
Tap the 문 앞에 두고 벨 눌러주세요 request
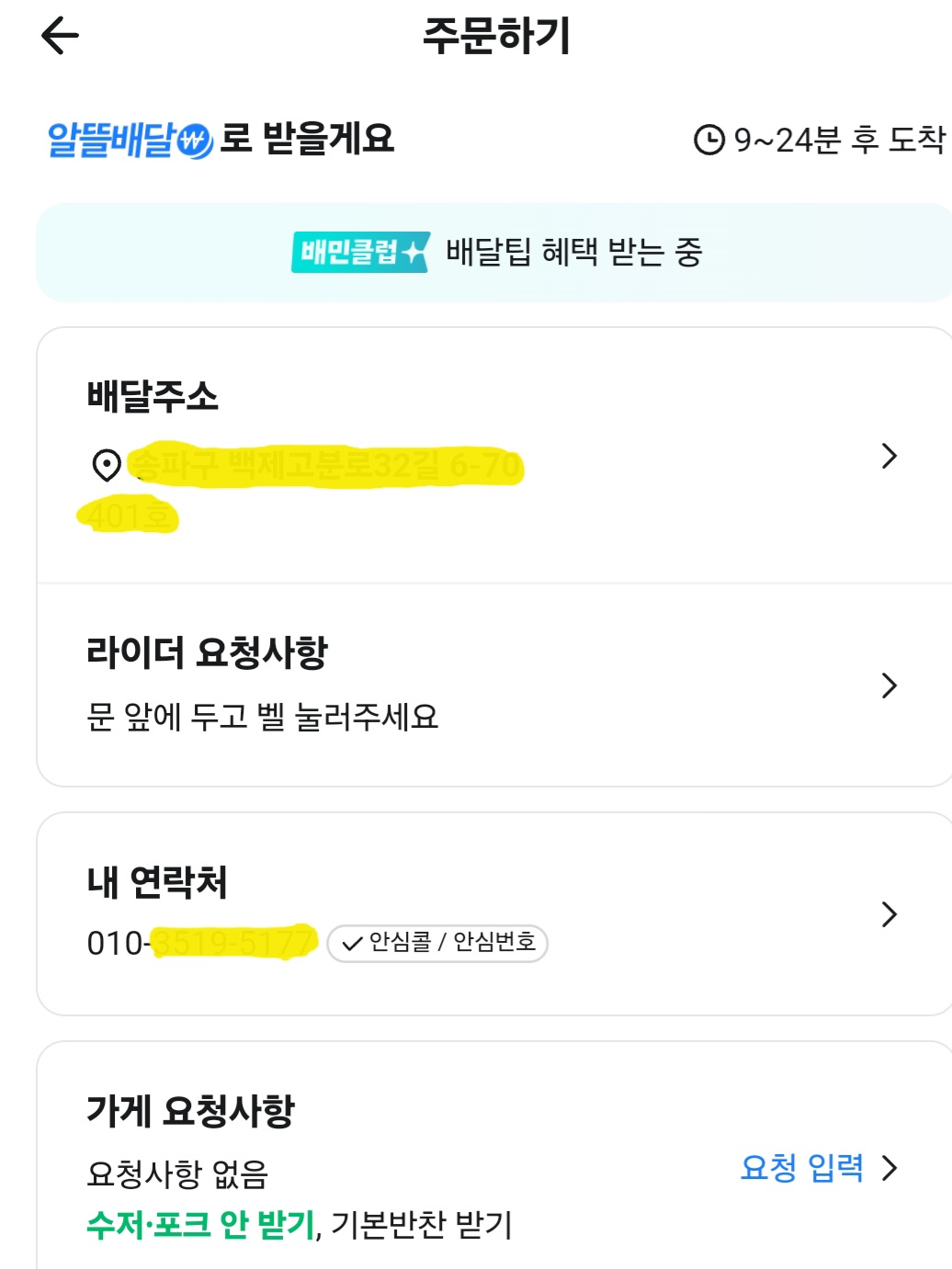pos(262,717)
